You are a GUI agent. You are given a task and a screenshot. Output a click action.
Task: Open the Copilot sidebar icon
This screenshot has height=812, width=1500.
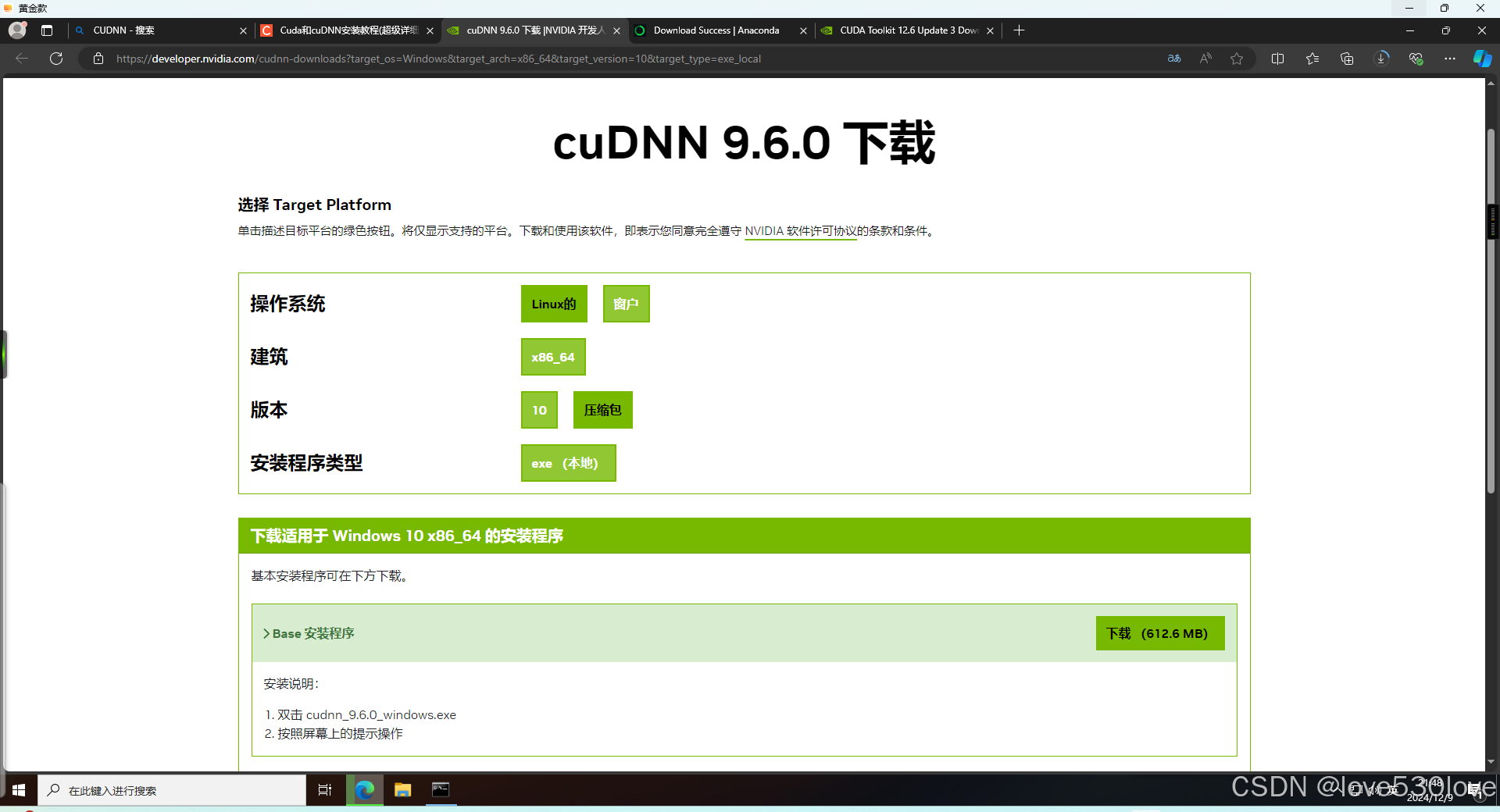[x=1482, y=59]
